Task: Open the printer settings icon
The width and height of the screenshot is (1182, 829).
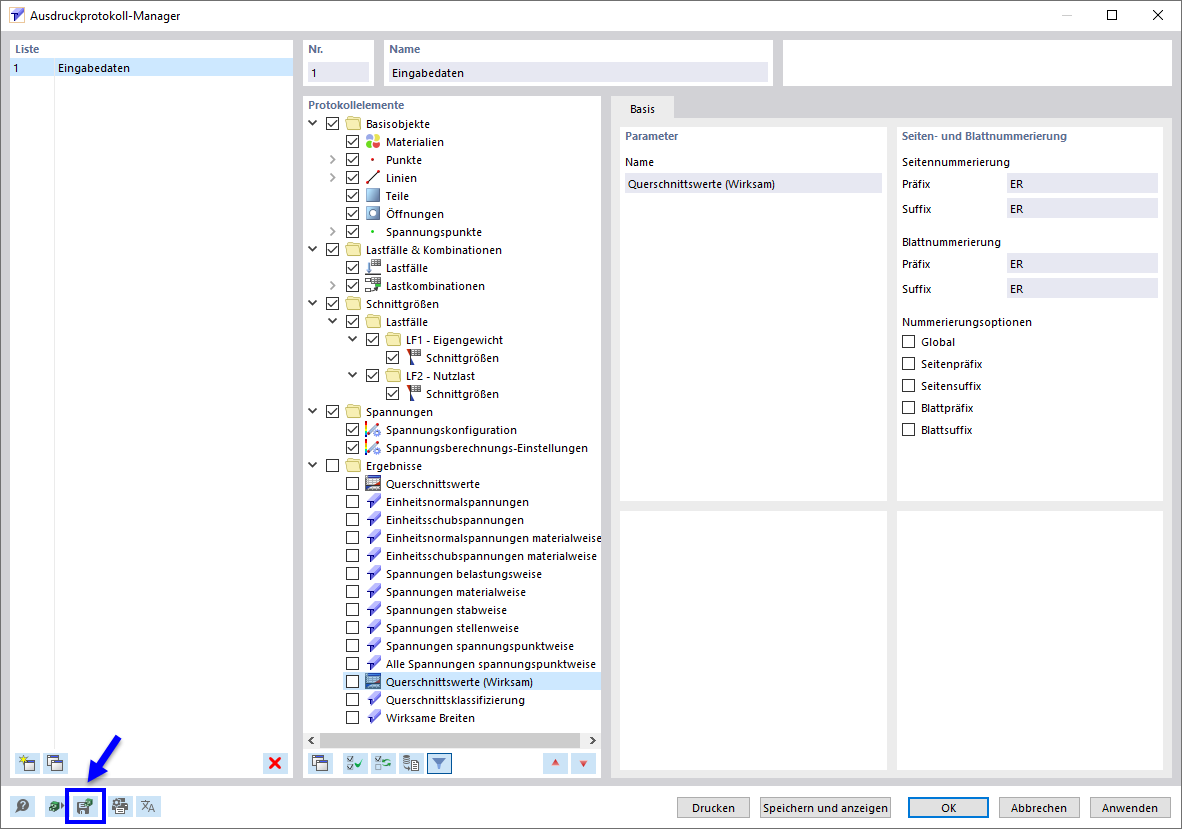Action: click(120, 806)
